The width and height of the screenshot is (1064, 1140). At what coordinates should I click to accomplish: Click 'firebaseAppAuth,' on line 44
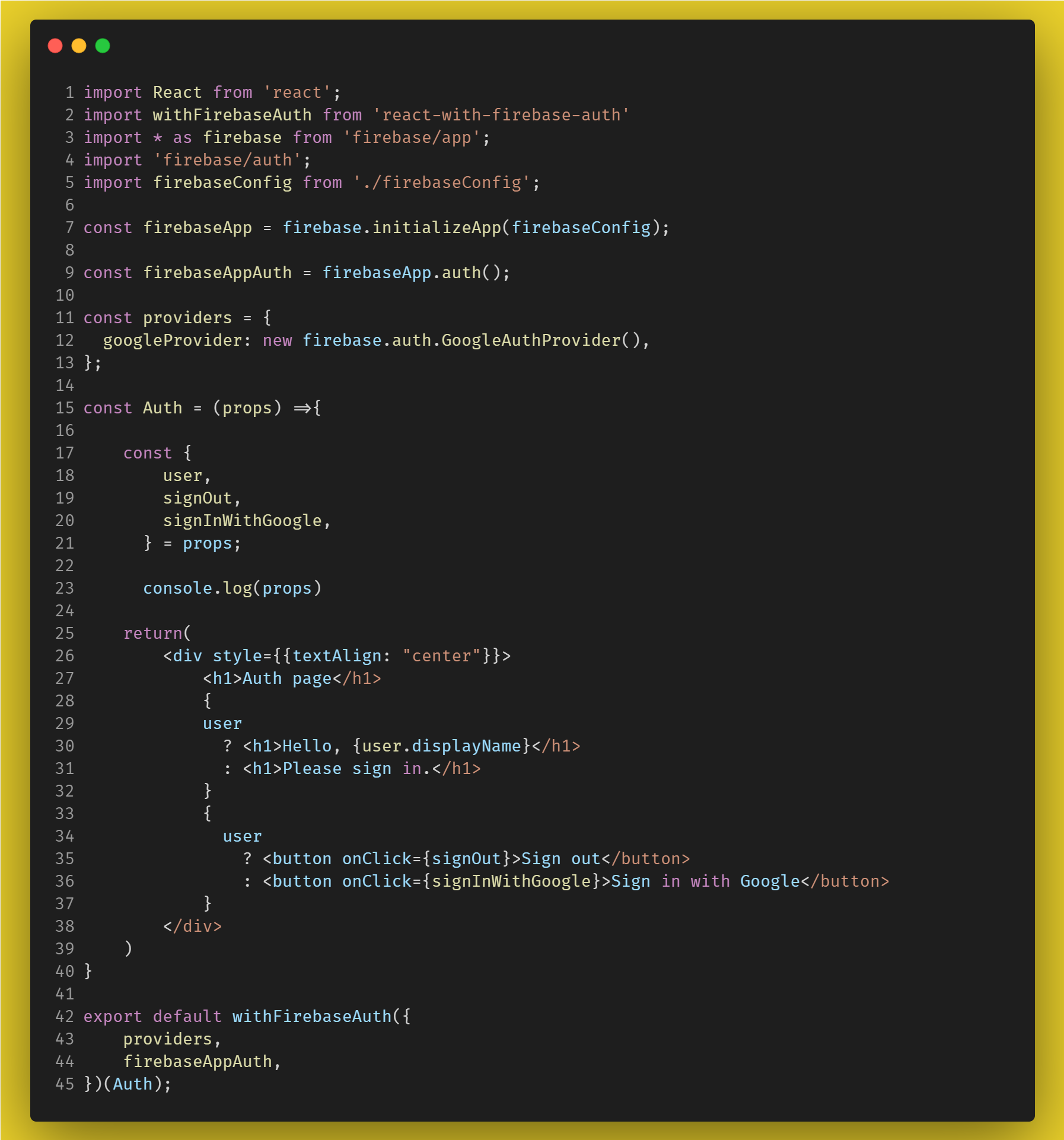(x=202, y=1062)
